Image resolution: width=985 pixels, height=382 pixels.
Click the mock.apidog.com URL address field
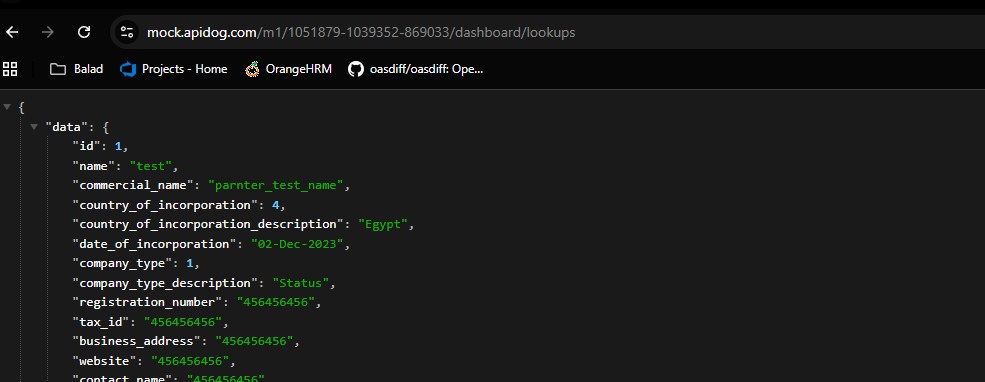(361, 32)
